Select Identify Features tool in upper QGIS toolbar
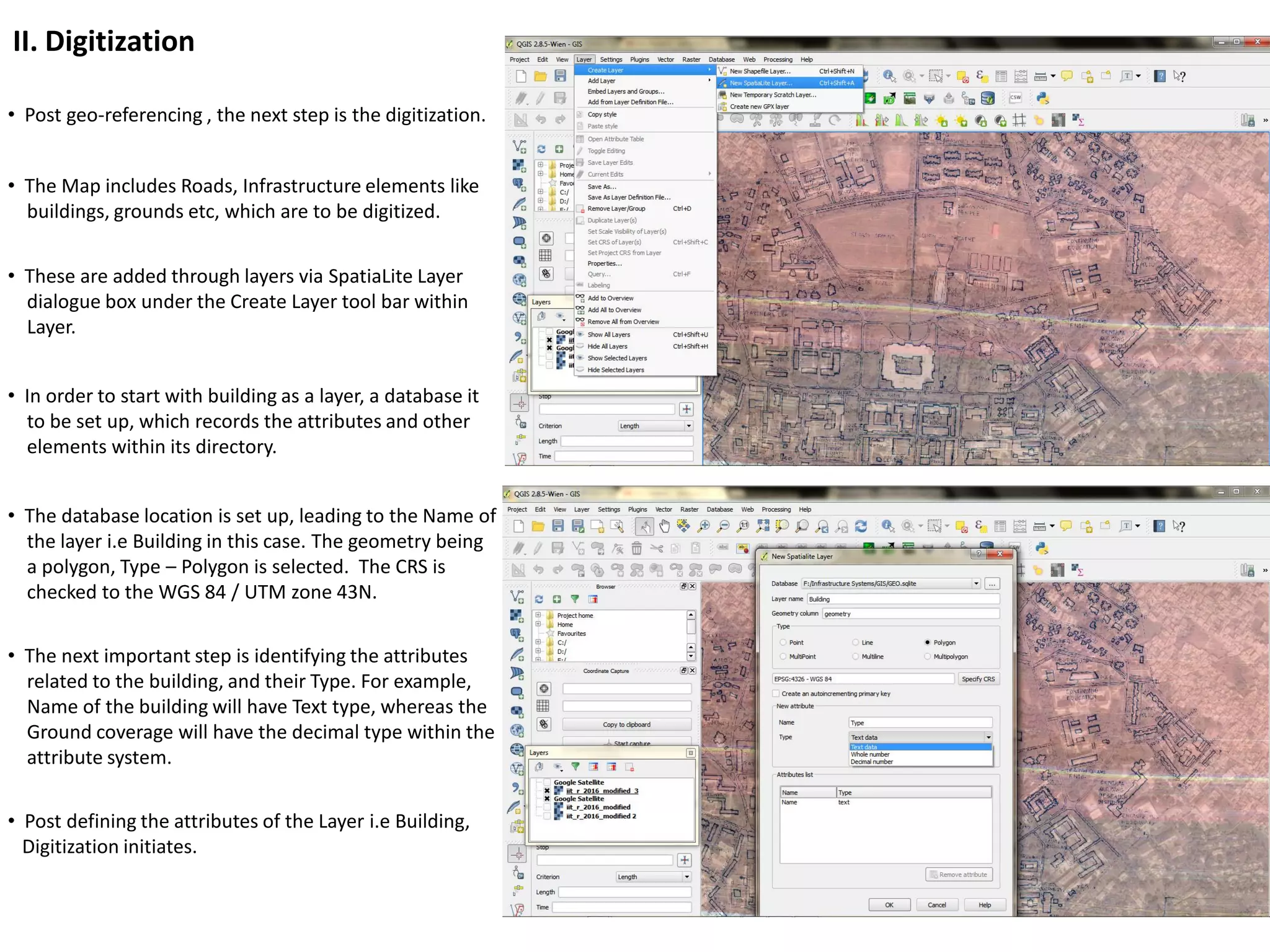 (x=889, y=76)
